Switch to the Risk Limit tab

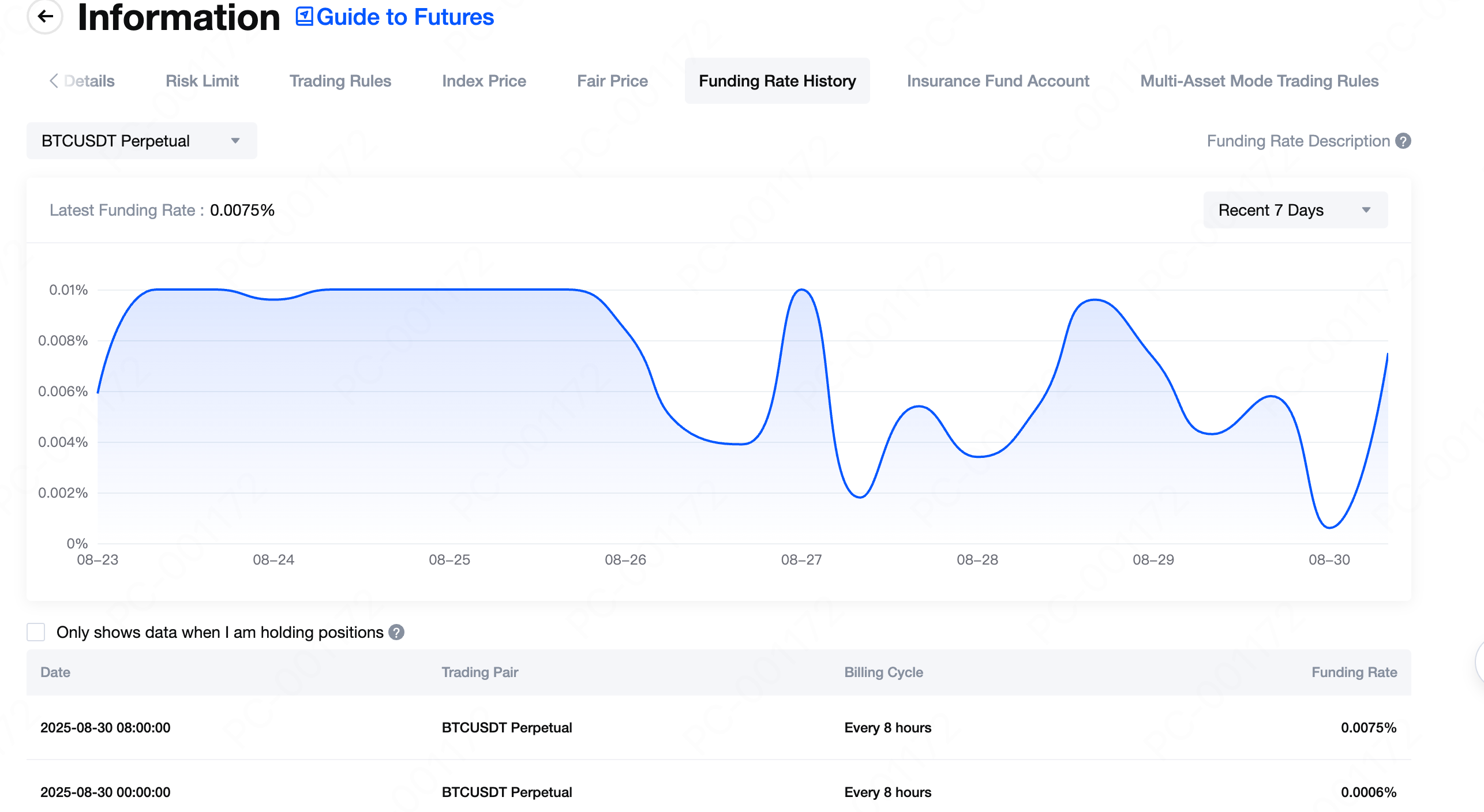point(202,81)
